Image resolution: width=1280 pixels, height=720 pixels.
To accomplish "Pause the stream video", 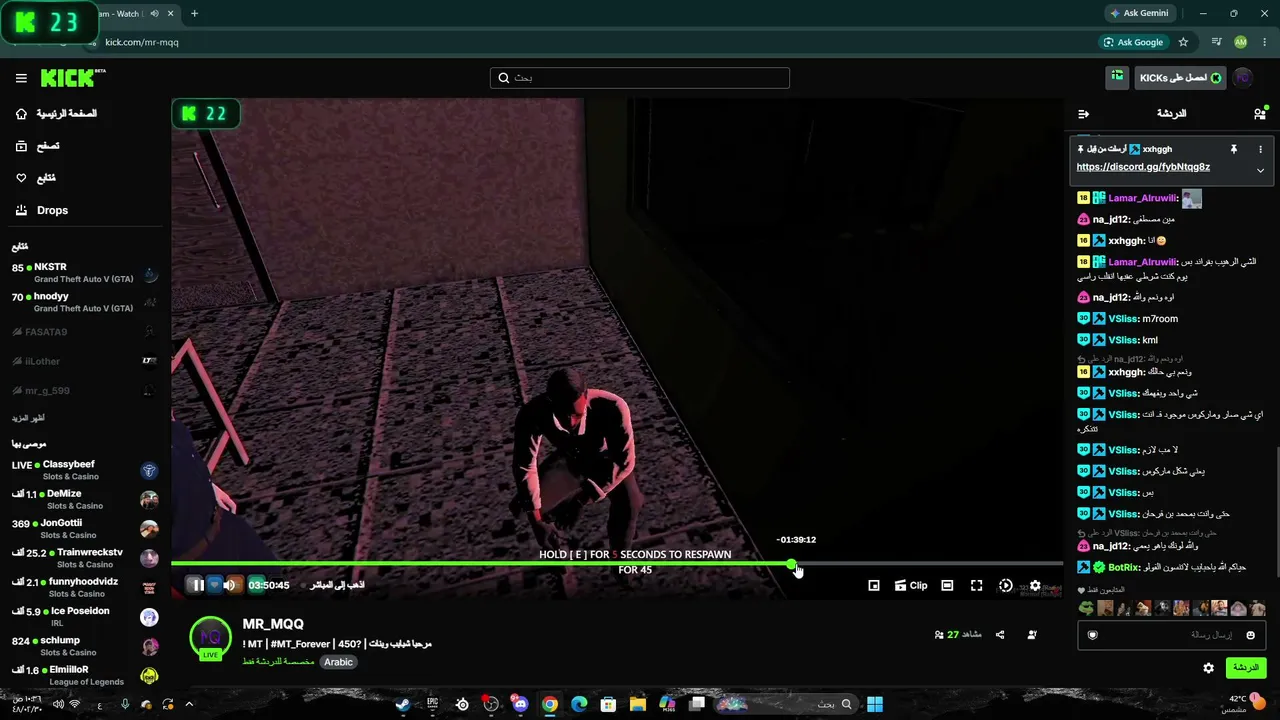I will (x=197, y=585).
